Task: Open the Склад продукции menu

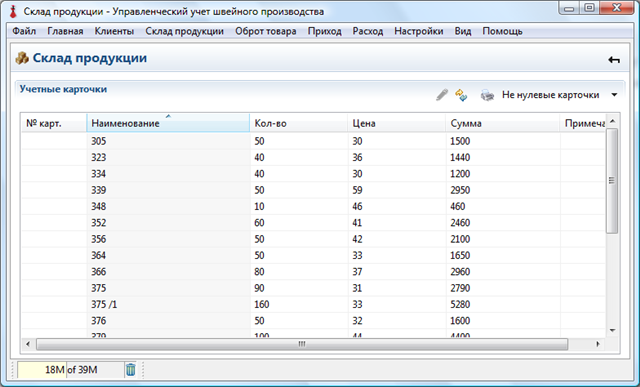Action: coord(184,31)
